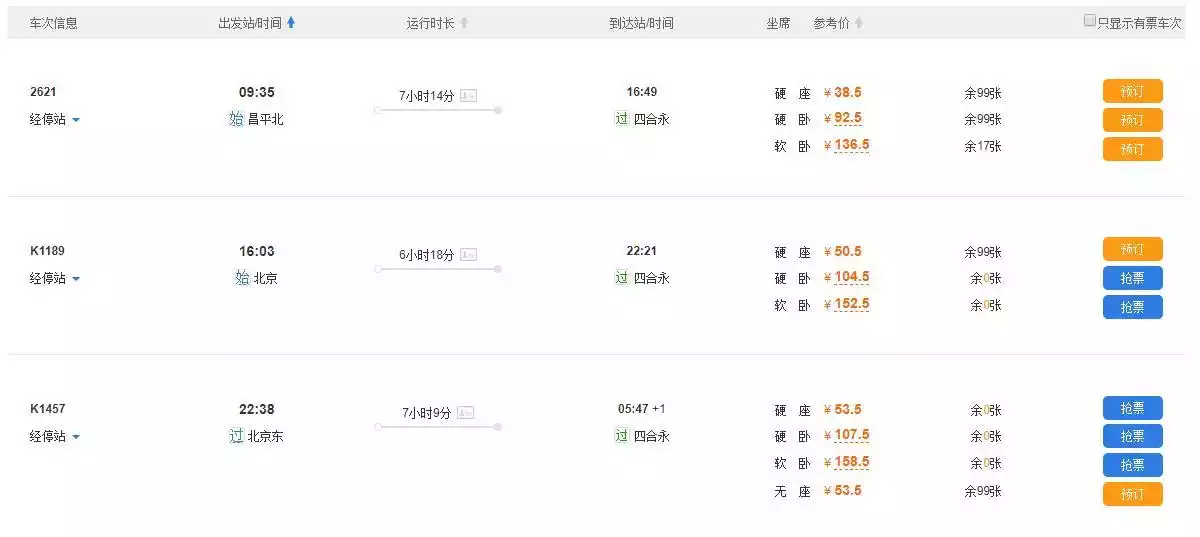Click the duration info icon for train K1457
This screenshot has width=1200, height=537.
coord(466,413)
